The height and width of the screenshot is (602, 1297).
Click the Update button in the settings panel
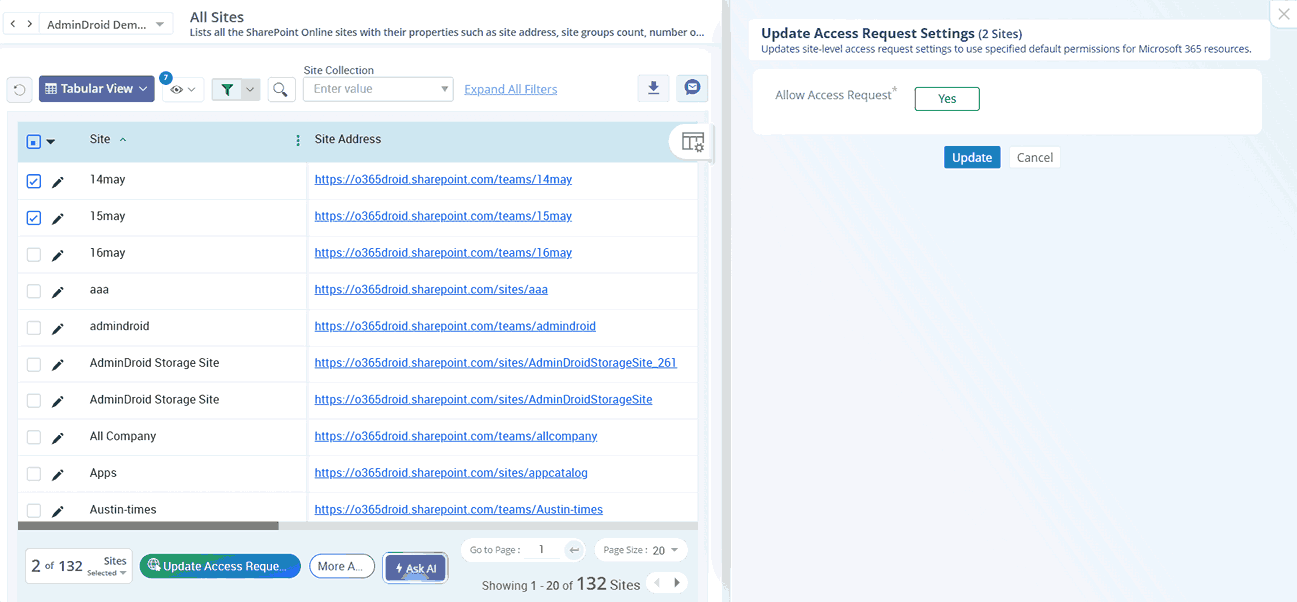coord(971,157)
